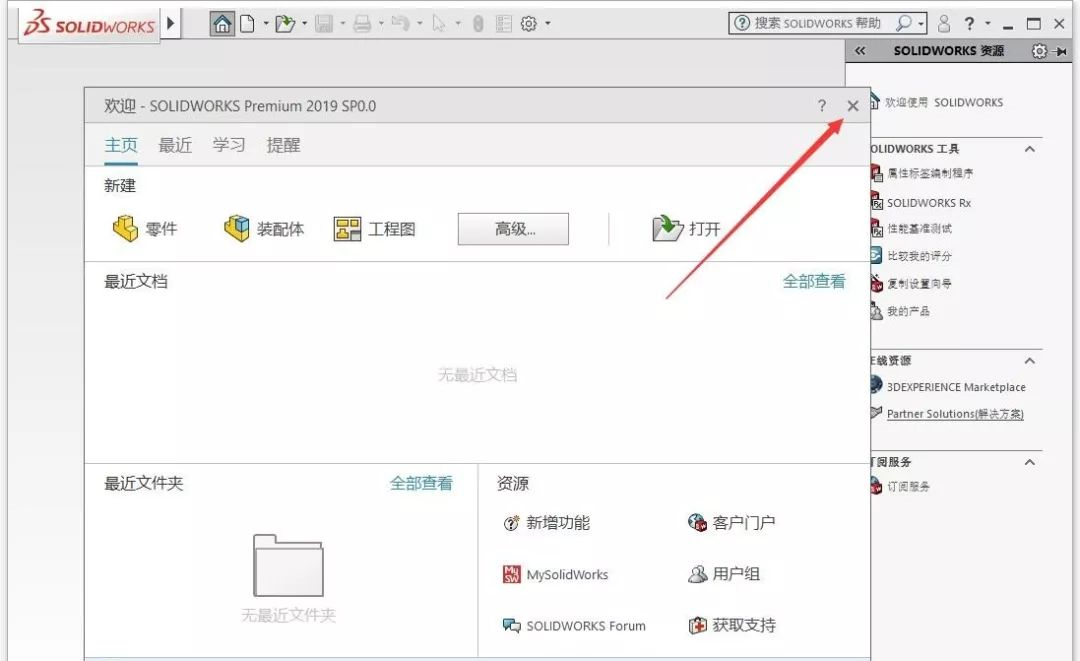Image resolution: width=1080 pixels, height=661 pixels.
Task: Click the 打开 open document button
Action: (687, 229)
